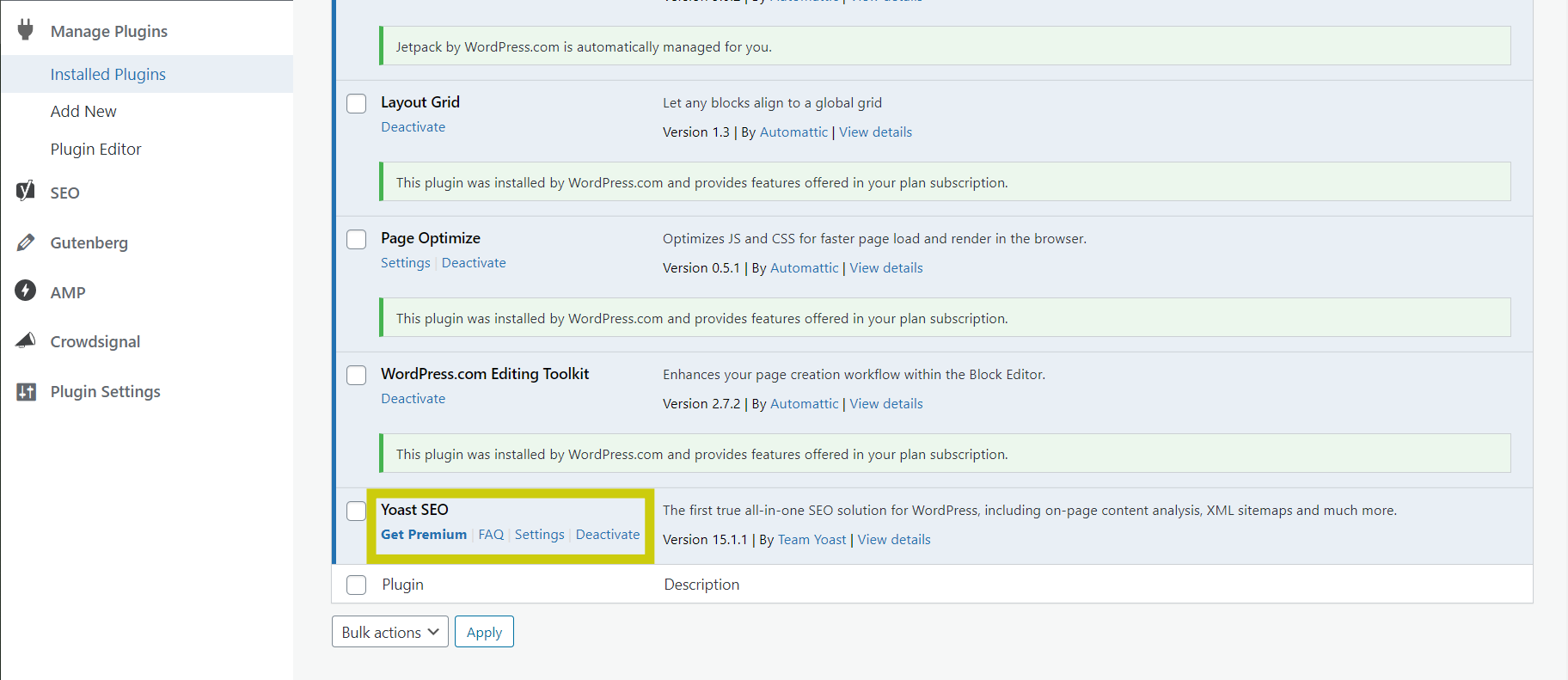
Task: View details of Yoast SEO plugin
Action: 894,539
